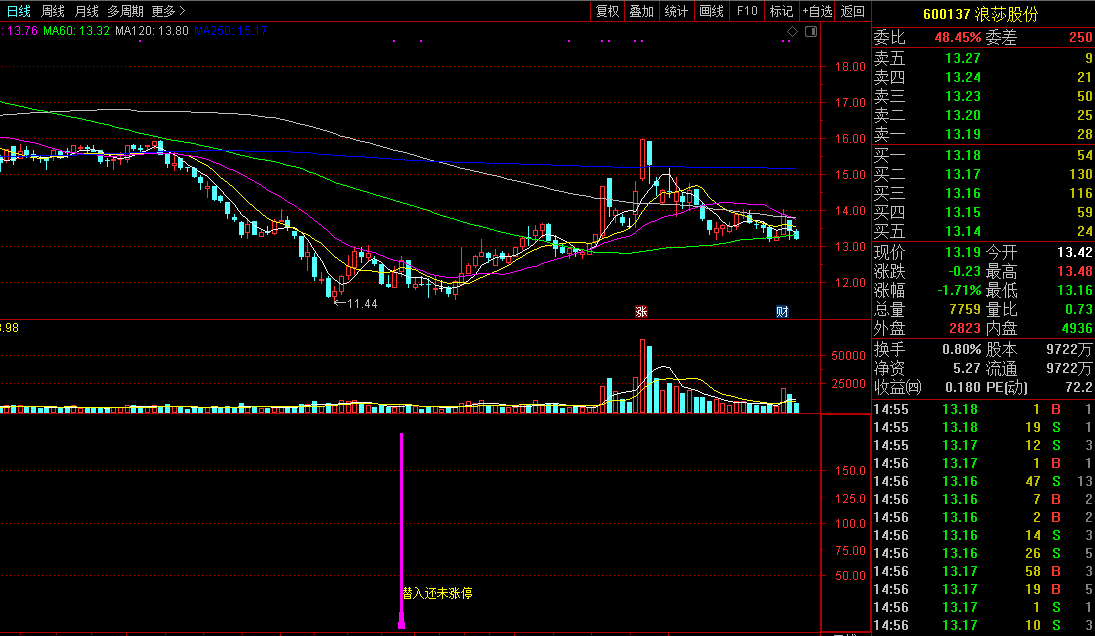Select the 14:56 trade of 26 lots

pyautogui.click(x=983, y=553)
